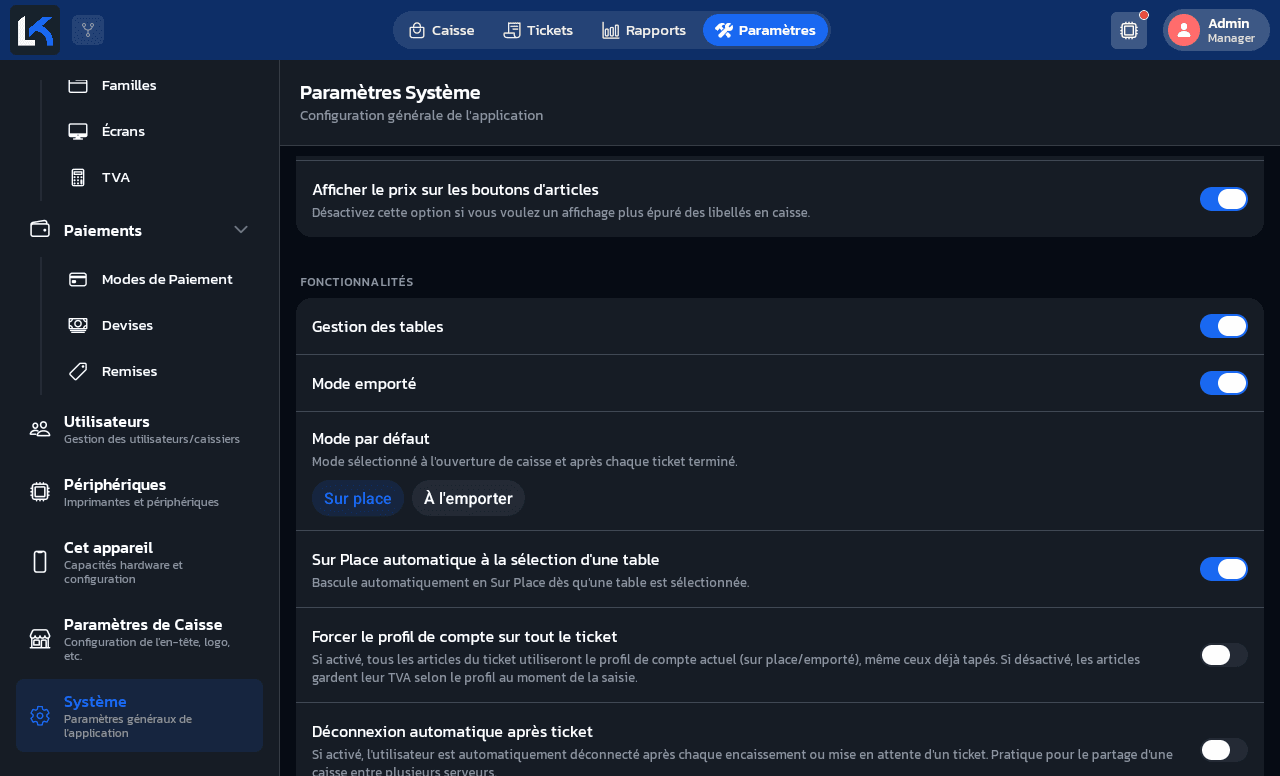Choose À l'emporter default mode
This screenshot has height=776, width=1280.
pyautogui.click(x=468, y=498)
